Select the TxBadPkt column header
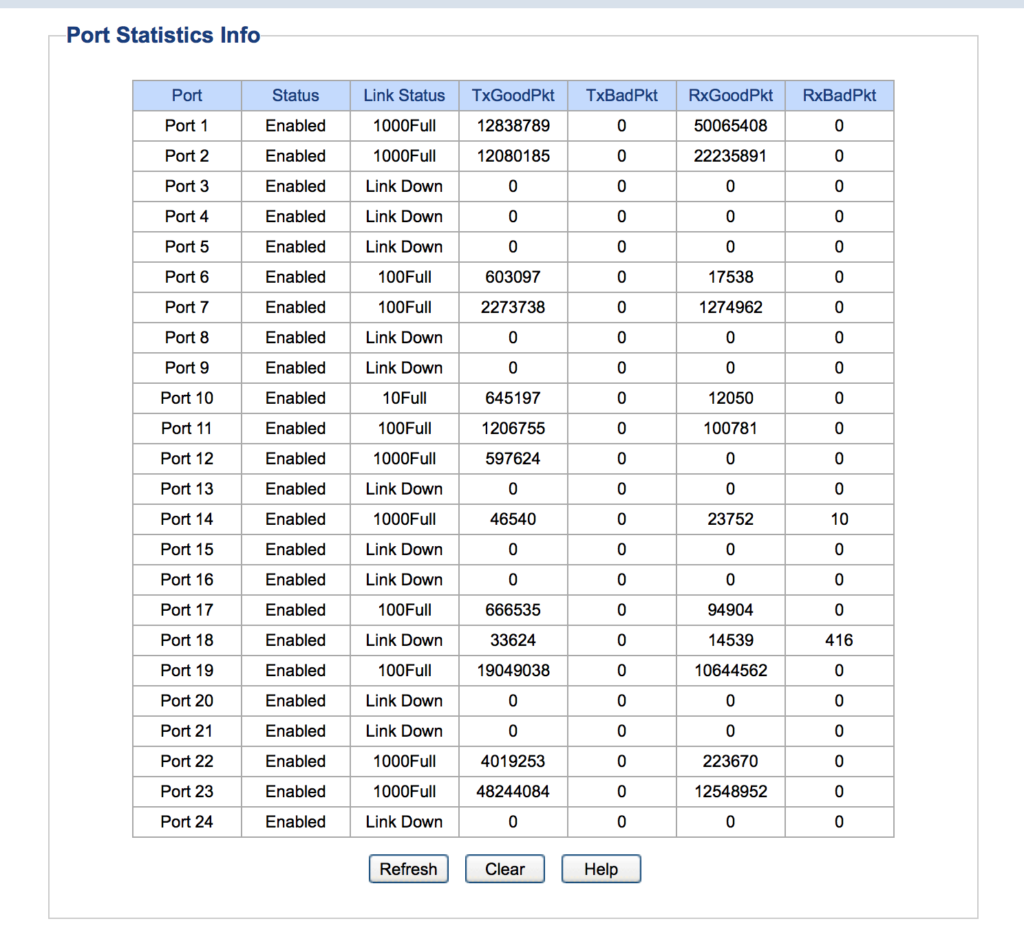Viewport: 1024px width, 941px height. click(x=622, y=96)
